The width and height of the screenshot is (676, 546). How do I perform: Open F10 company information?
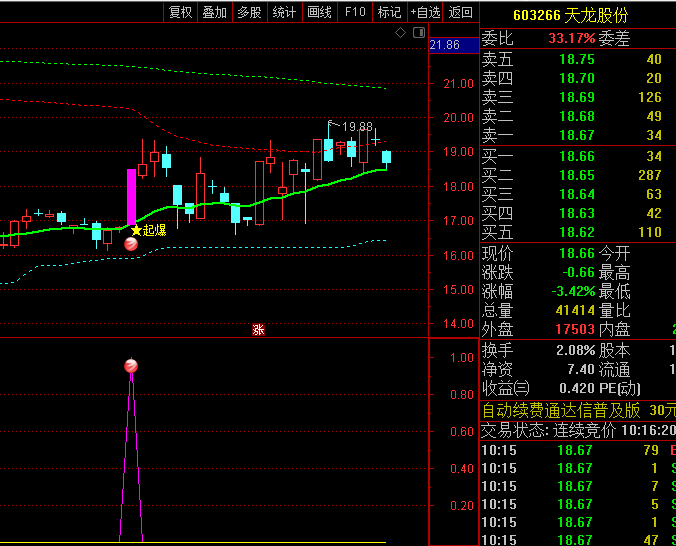354,12
